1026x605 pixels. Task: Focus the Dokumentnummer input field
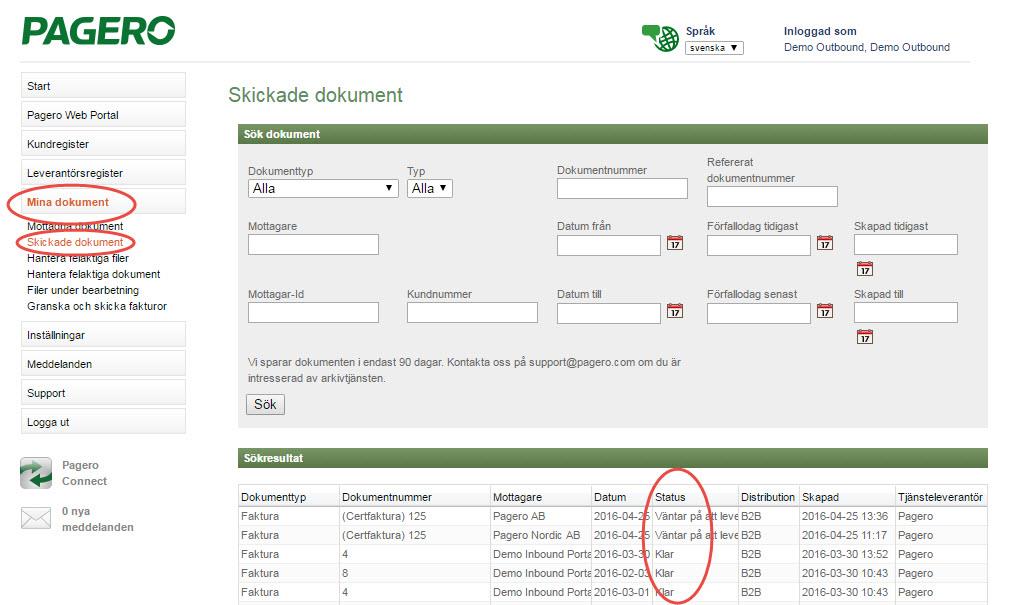click(622, 188)
